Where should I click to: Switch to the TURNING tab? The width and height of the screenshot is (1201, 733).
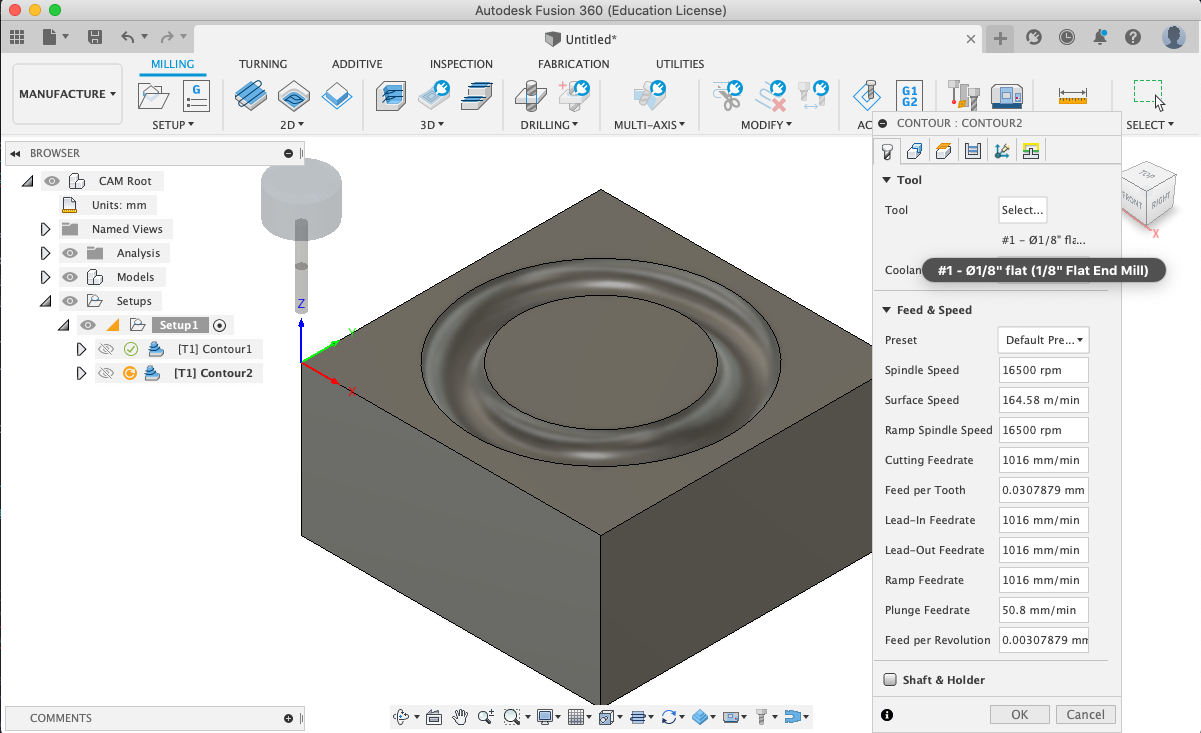263,64
